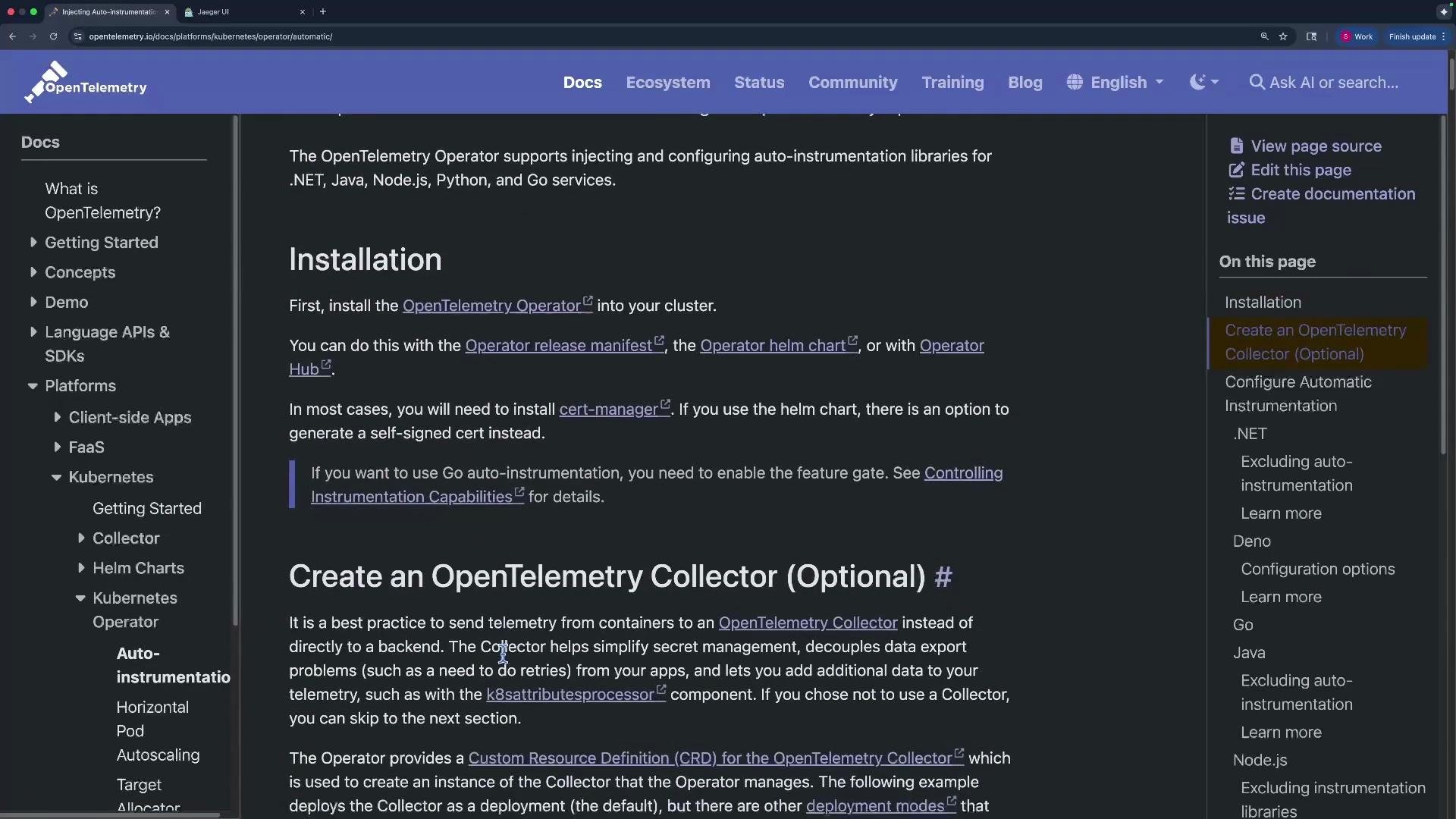Click the left sidebar vertical scrollbar
Viewport: 1456px width, 819px height.
pyautogui.click(x=235, y=372)
